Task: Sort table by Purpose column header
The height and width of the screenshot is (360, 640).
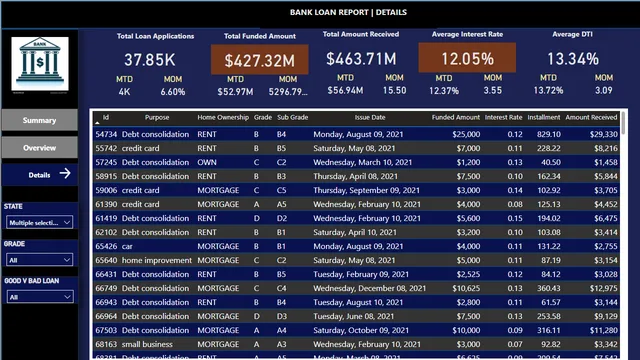Action: pos(157,118)
